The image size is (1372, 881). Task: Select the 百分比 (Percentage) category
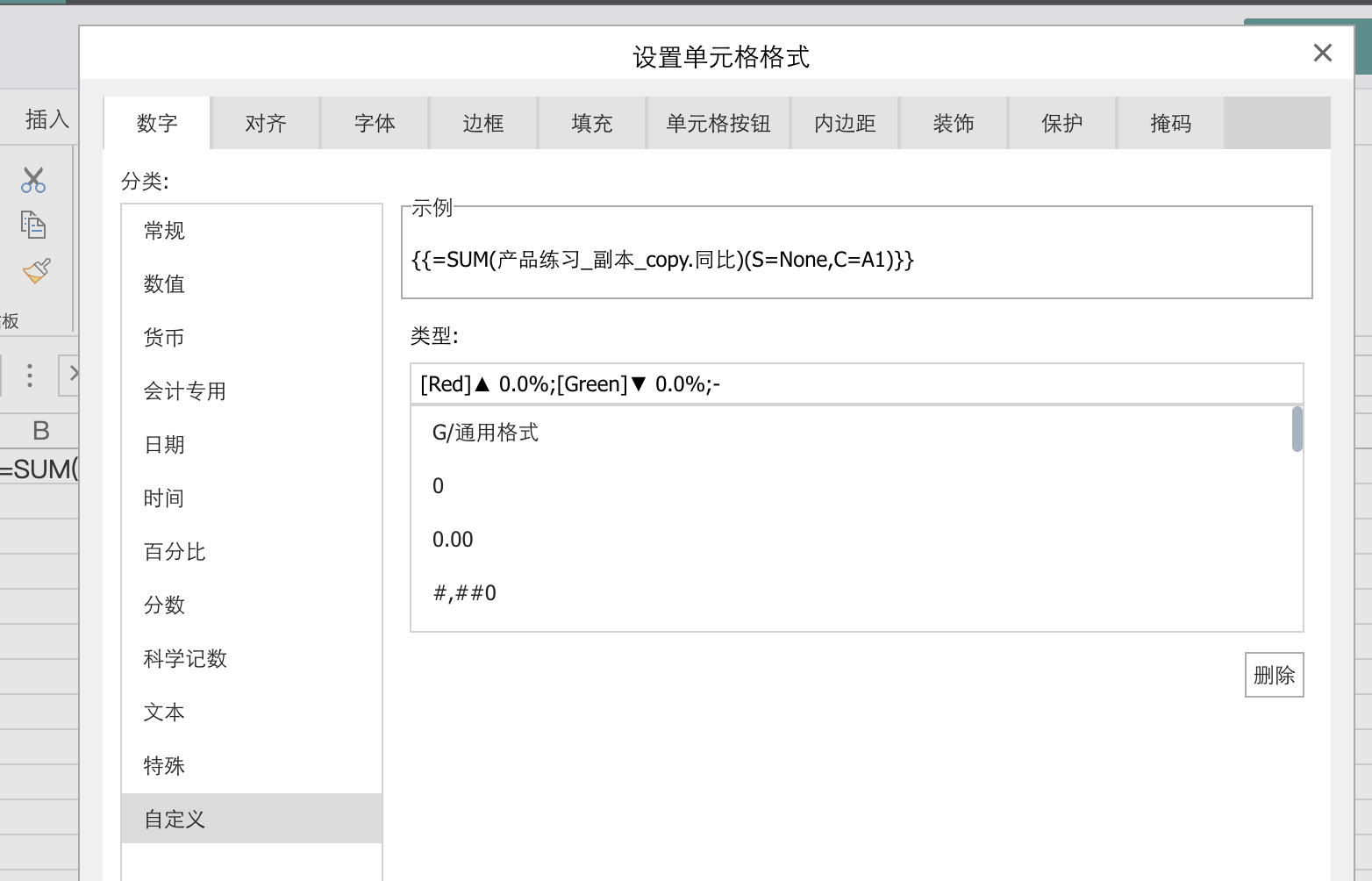click(x=174, y=552)
